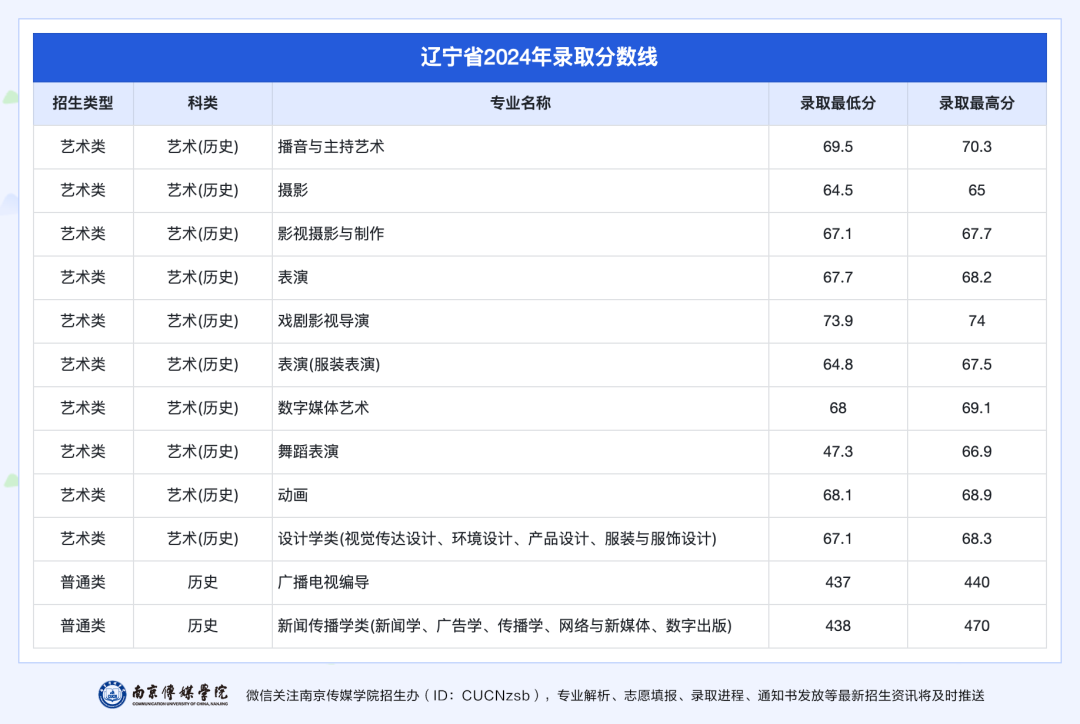Click the lowest score 73.9
Image resolution: width=1080 pixels, height=724 pixels.
[x=838, y=321]
